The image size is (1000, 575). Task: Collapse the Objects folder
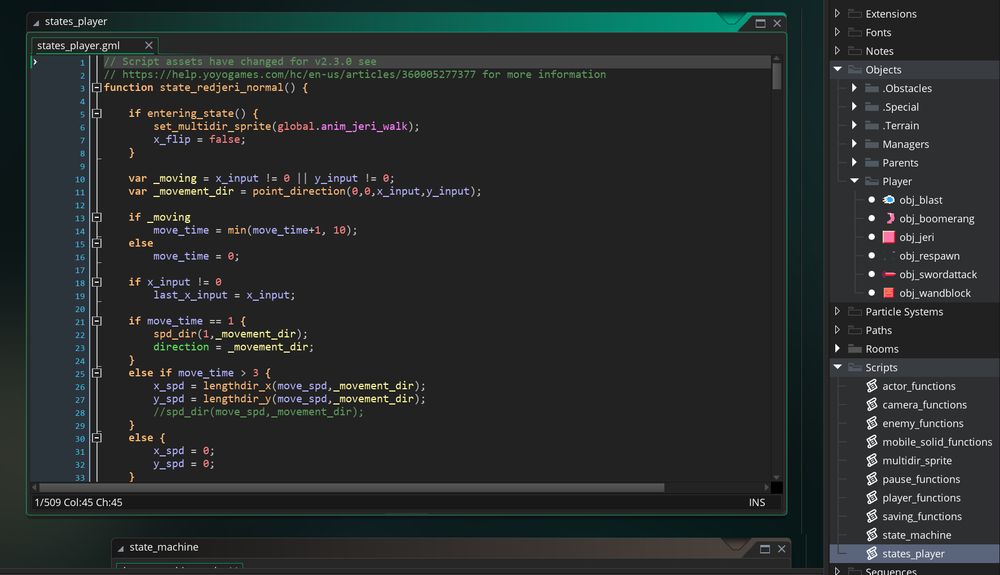(x=837, y=69)
